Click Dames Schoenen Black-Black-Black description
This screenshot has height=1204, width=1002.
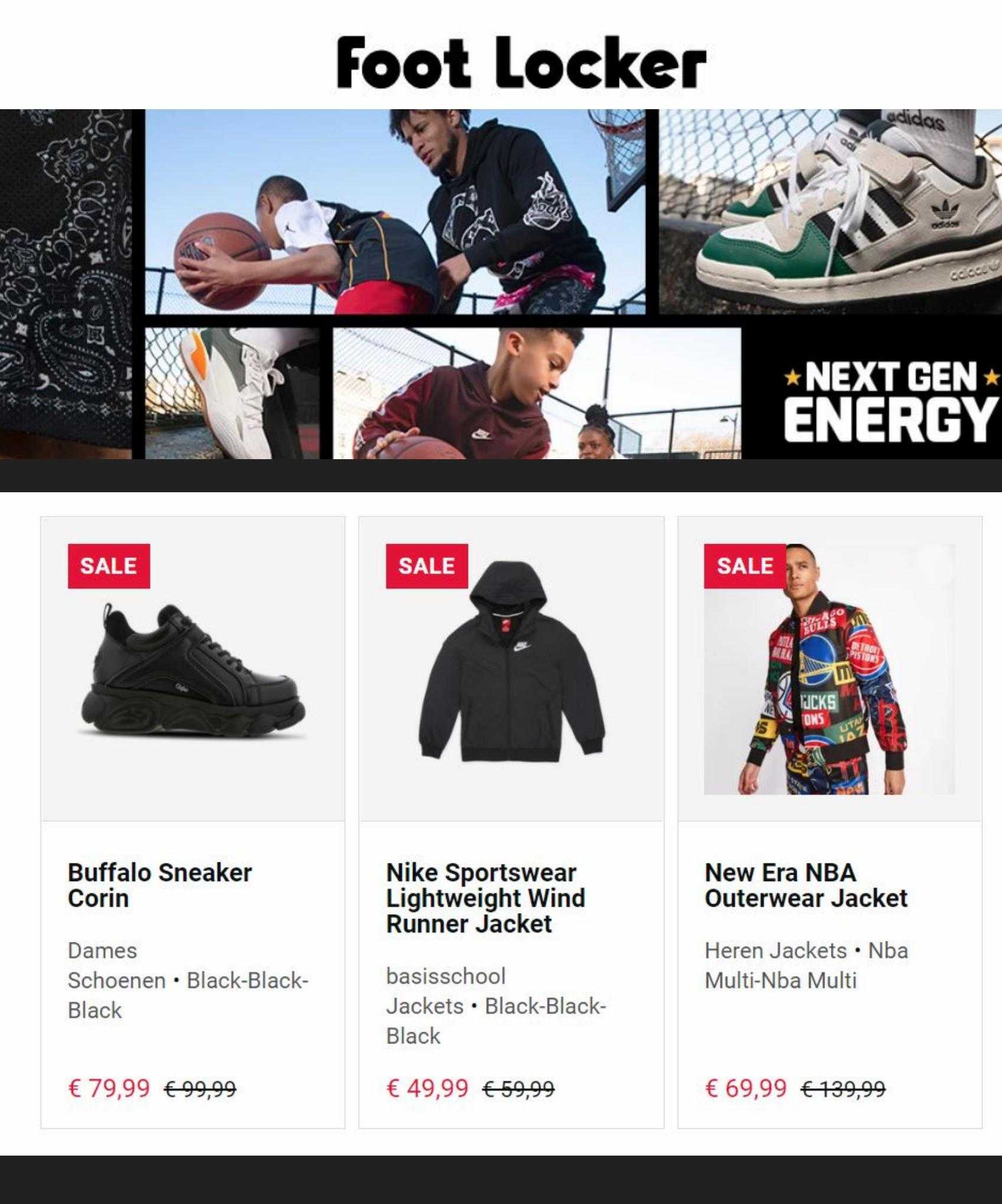click(x=188, y=980)
